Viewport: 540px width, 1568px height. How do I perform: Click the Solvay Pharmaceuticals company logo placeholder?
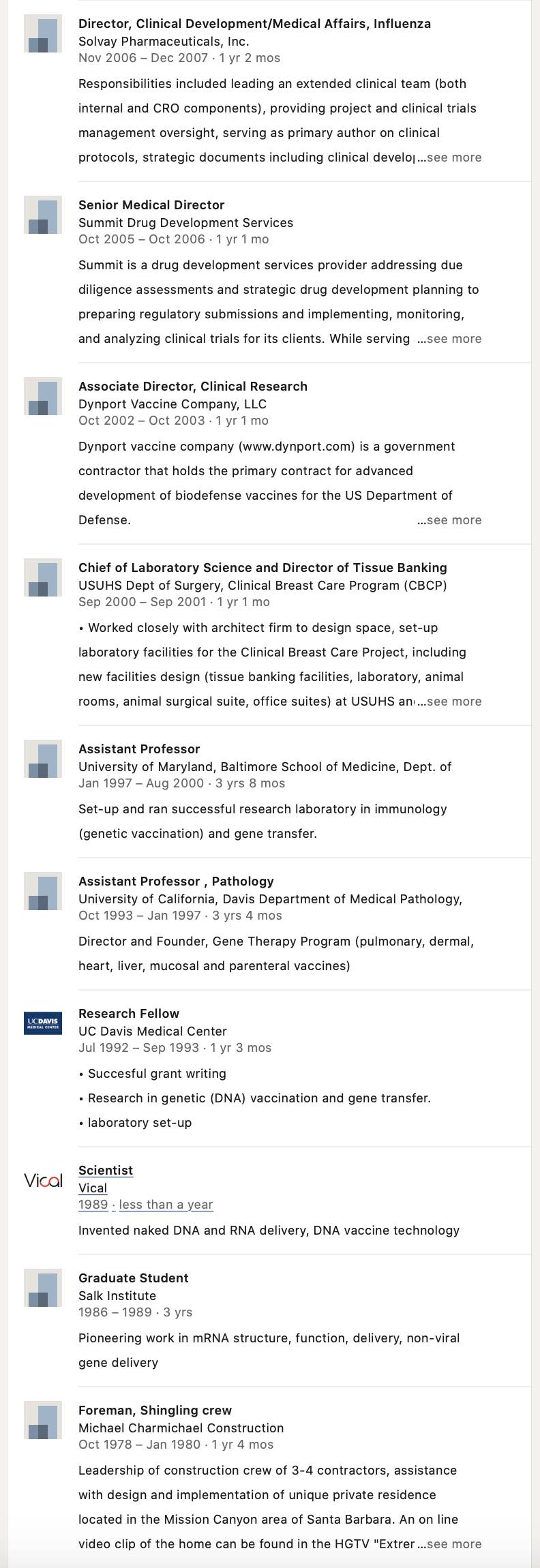(x=43, y=33)
